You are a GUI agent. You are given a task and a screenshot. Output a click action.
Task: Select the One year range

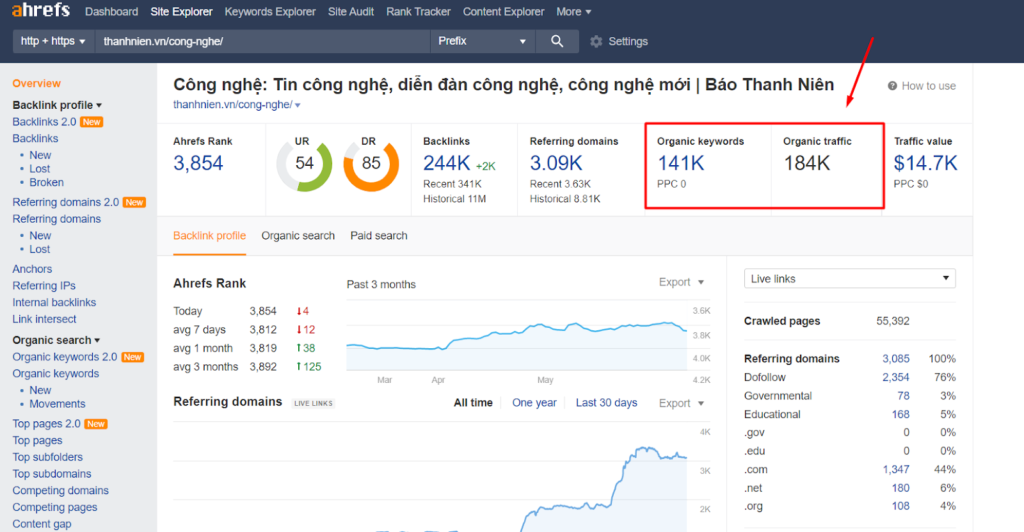point(534,403)
